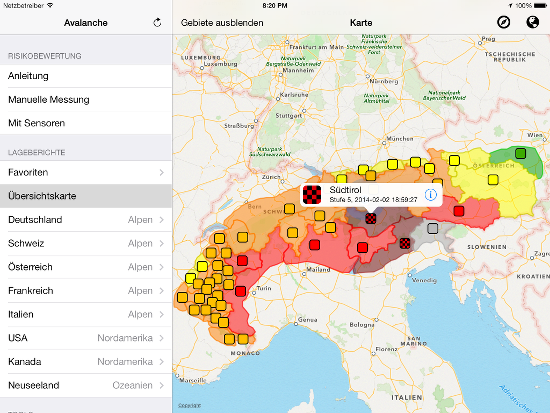Open Österreich Alpen reports

tap(86, 267)
